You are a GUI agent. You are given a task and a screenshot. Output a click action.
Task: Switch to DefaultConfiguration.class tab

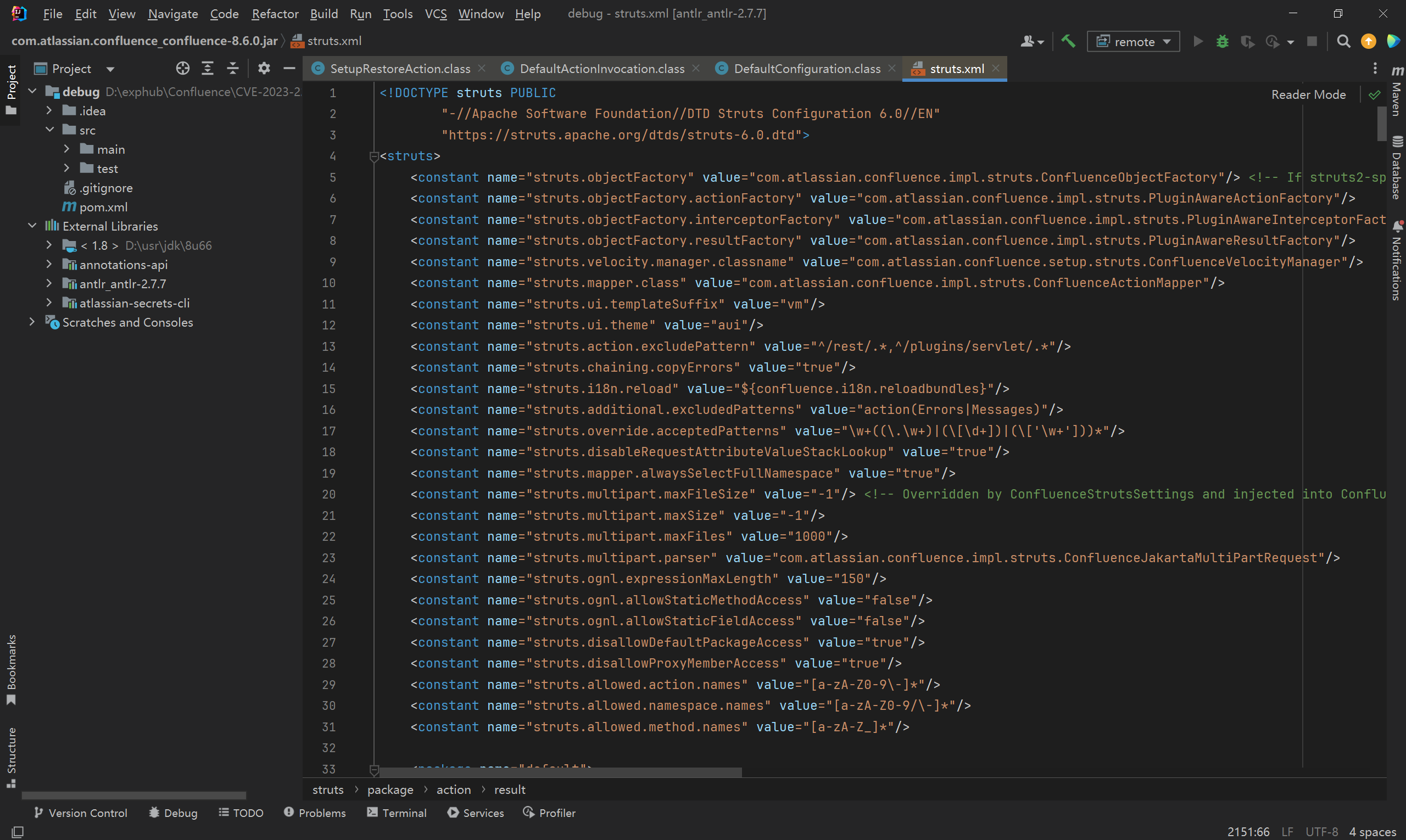(x=807, y=69)
